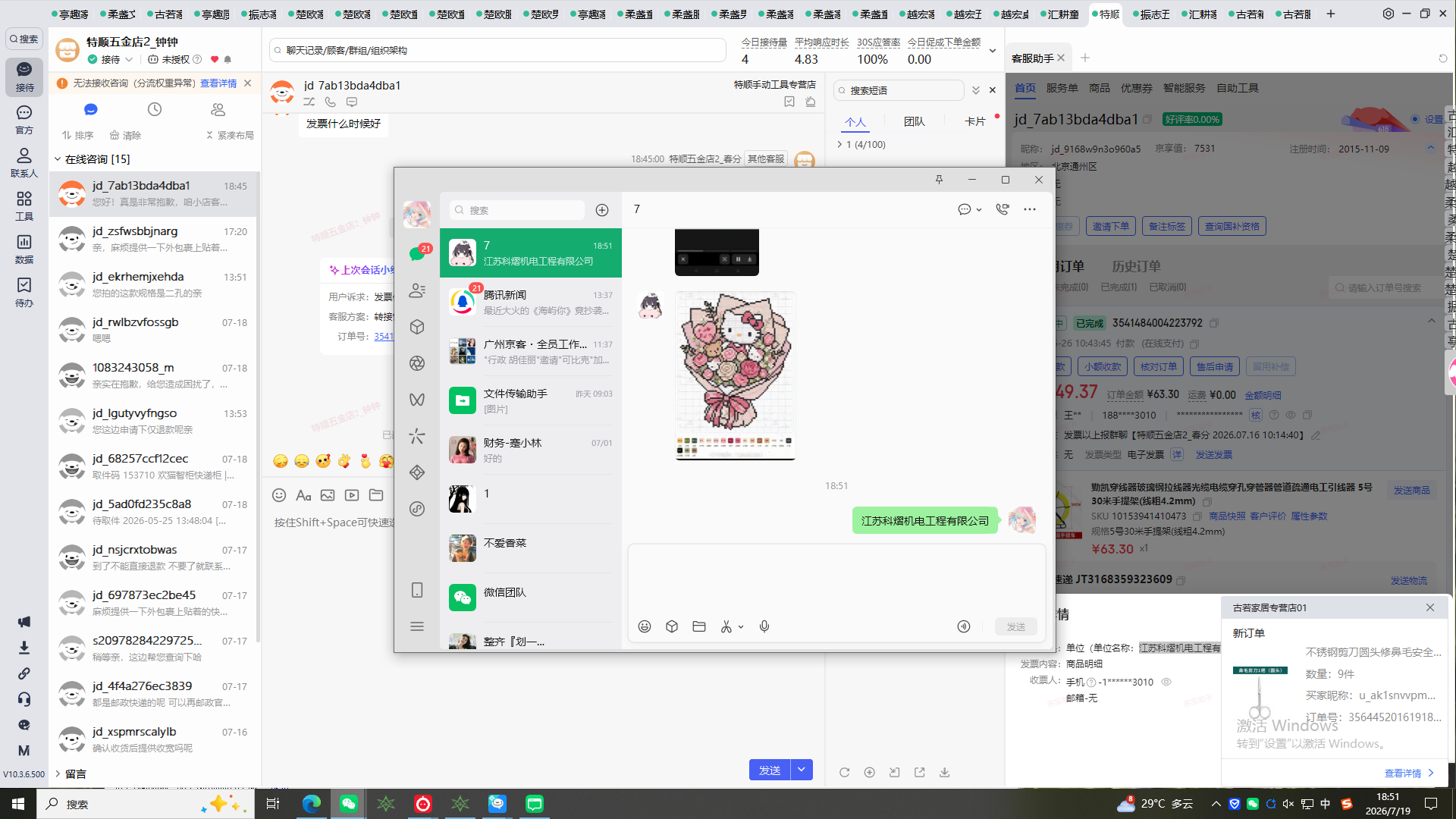Screen dimensions: 1456x819
Task: Toggle the red heart icon beside 未授权
Action: click(x=215, y=59)
